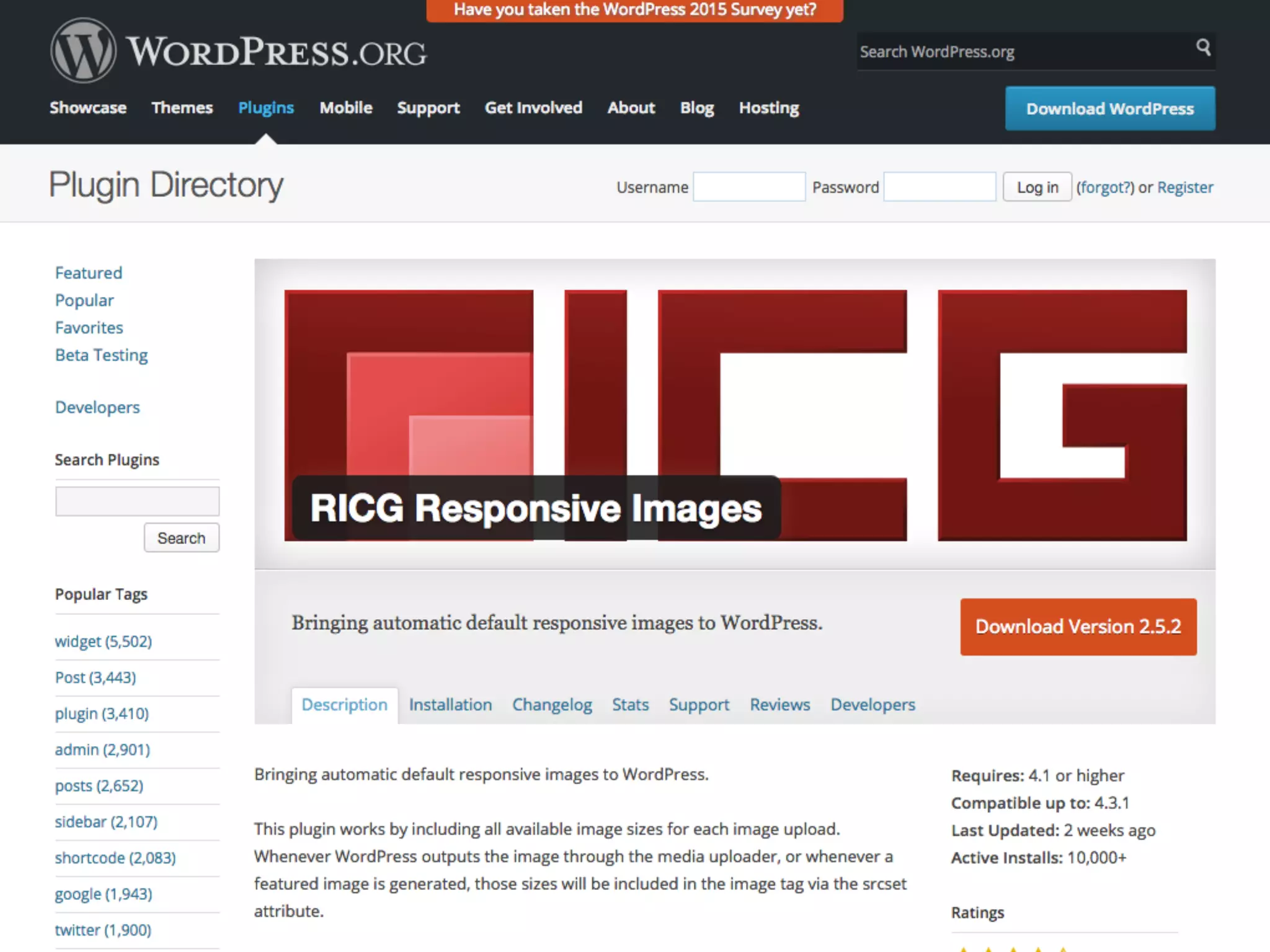Click the search magnifier icon
The image size is (1270, 952).
click(x=1203, y=47)
